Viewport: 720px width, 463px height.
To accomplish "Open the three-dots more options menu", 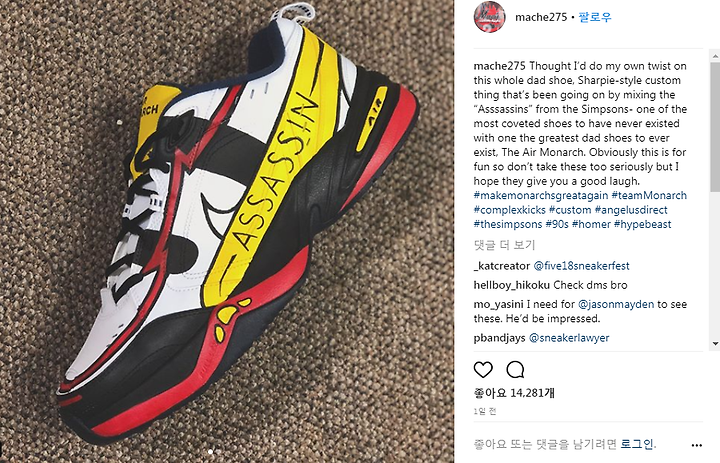I will pos(697,445).
